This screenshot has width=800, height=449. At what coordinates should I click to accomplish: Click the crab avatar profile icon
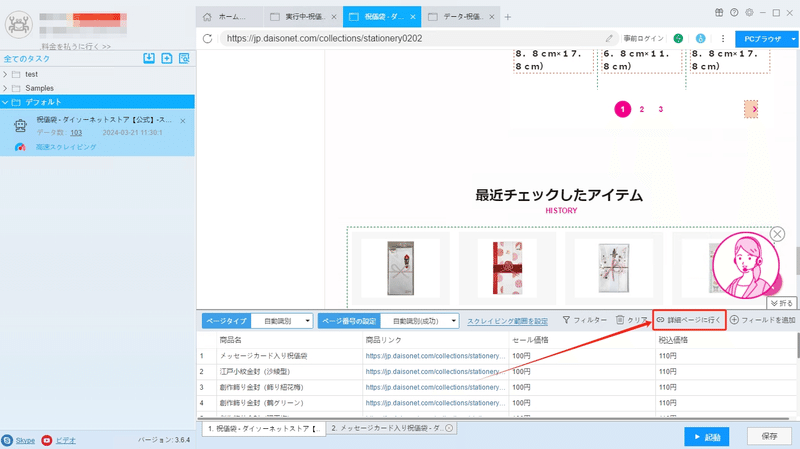click(19, 23)
